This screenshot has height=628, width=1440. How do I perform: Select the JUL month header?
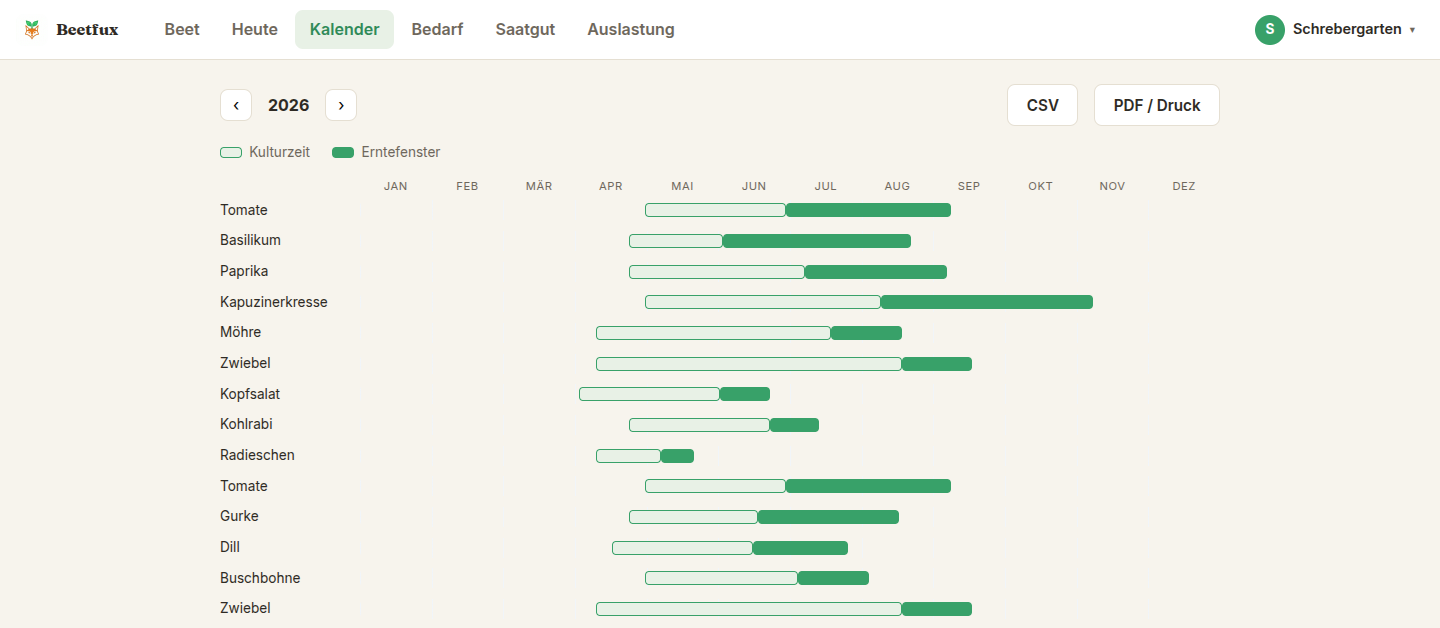coord(826,186)
